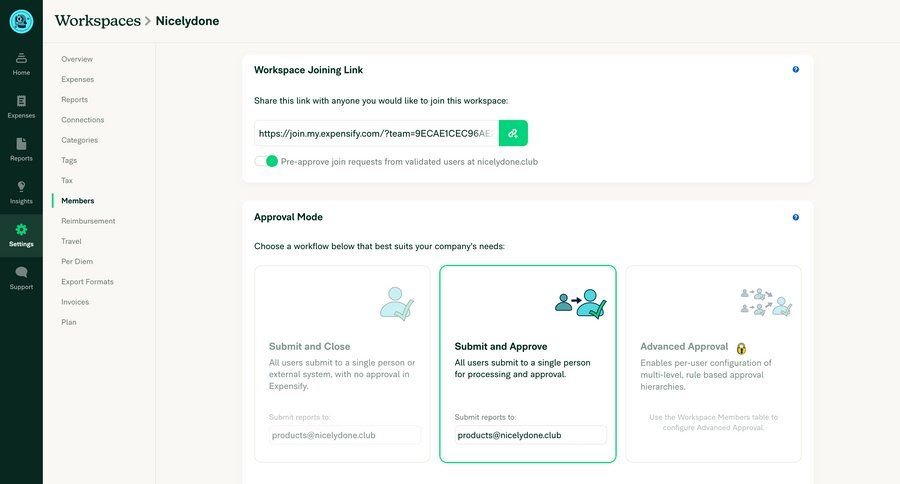This screenshot has height=484, width=900.
Task: Edit Submit and Approve reports-to email field
Action: [530, 435]
